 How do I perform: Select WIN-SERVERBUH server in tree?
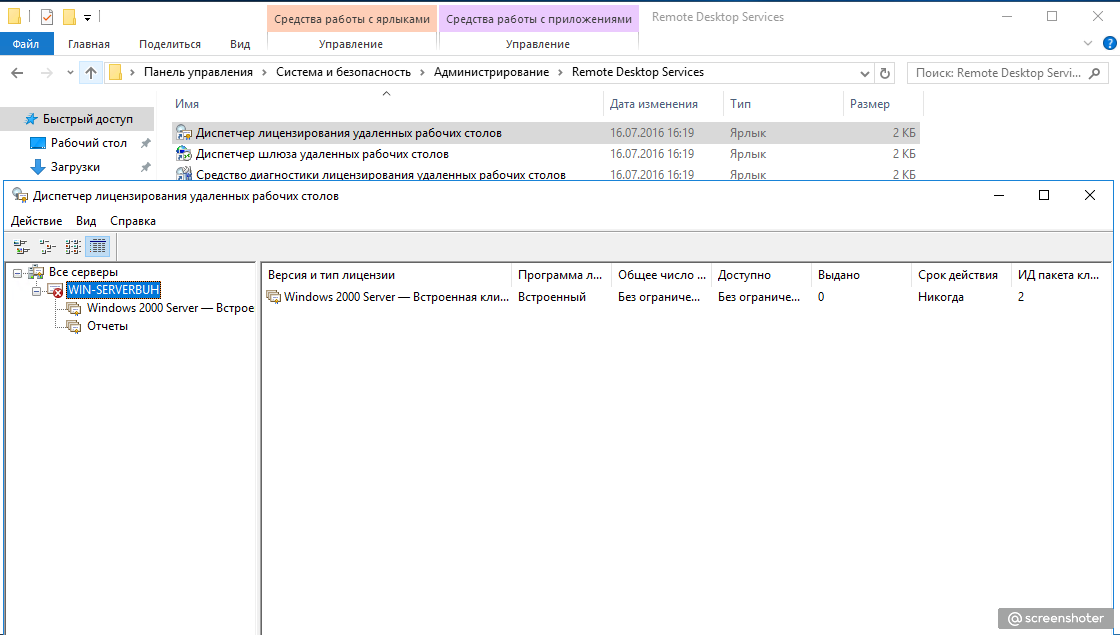coord(113,290)
